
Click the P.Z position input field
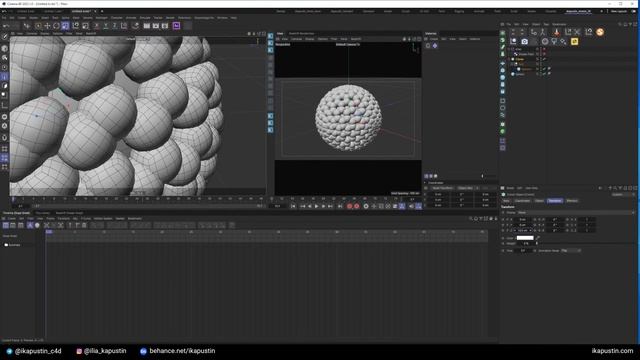523,231
